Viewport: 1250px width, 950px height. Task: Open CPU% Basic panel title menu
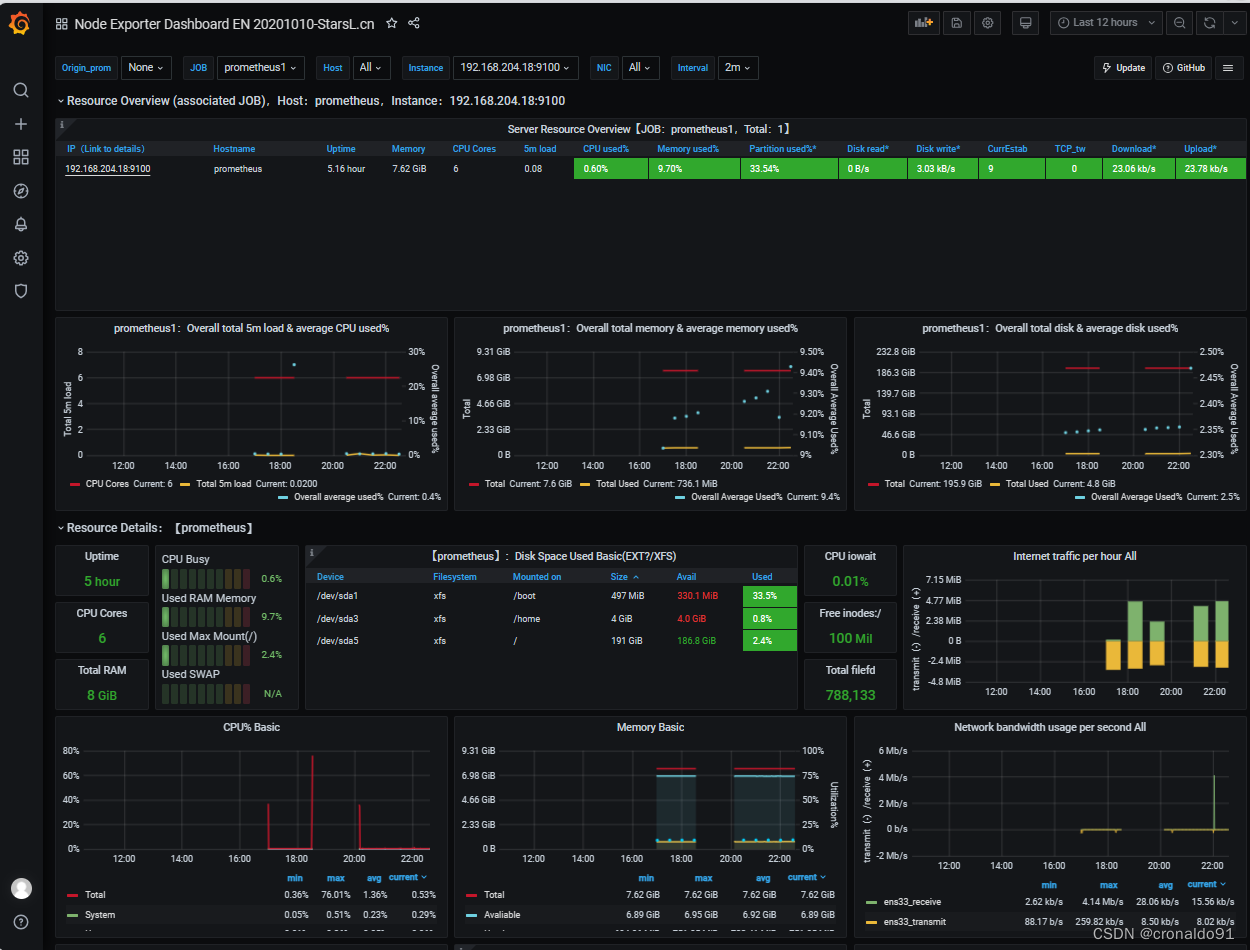[251, 727]
